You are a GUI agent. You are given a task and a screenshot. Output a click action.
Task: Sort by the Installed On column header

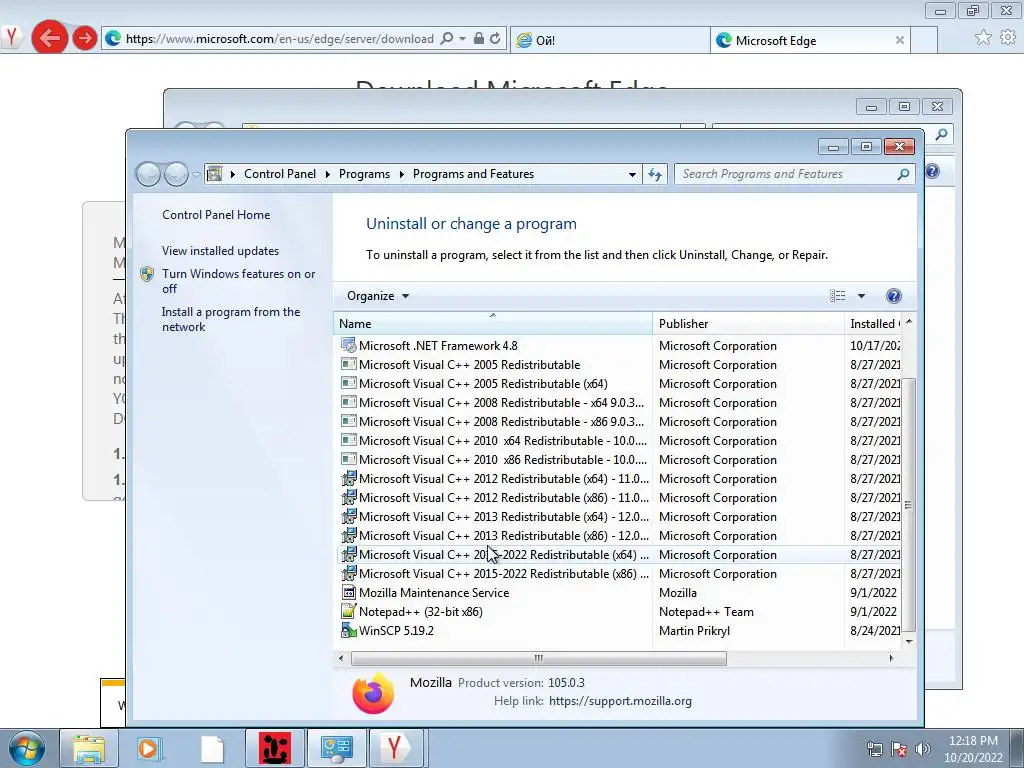click(x=873, y=323)
